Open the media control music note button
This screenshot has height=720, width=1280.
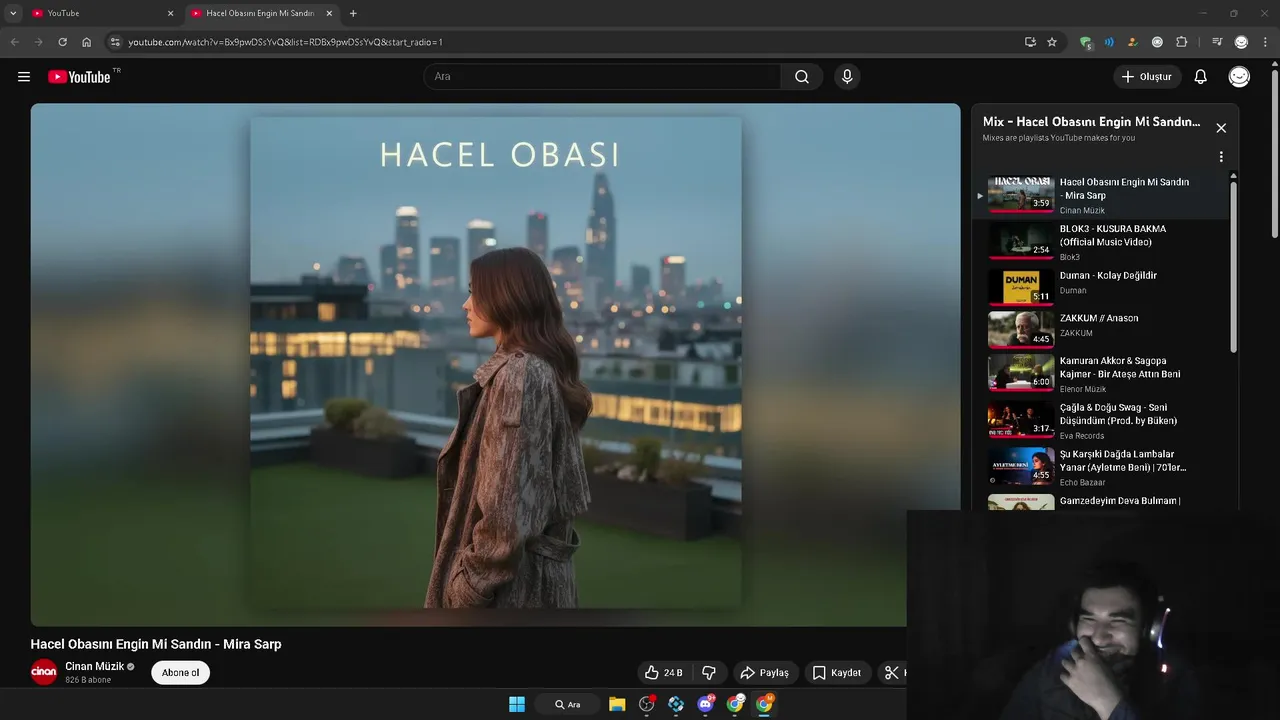[1217, 42]
